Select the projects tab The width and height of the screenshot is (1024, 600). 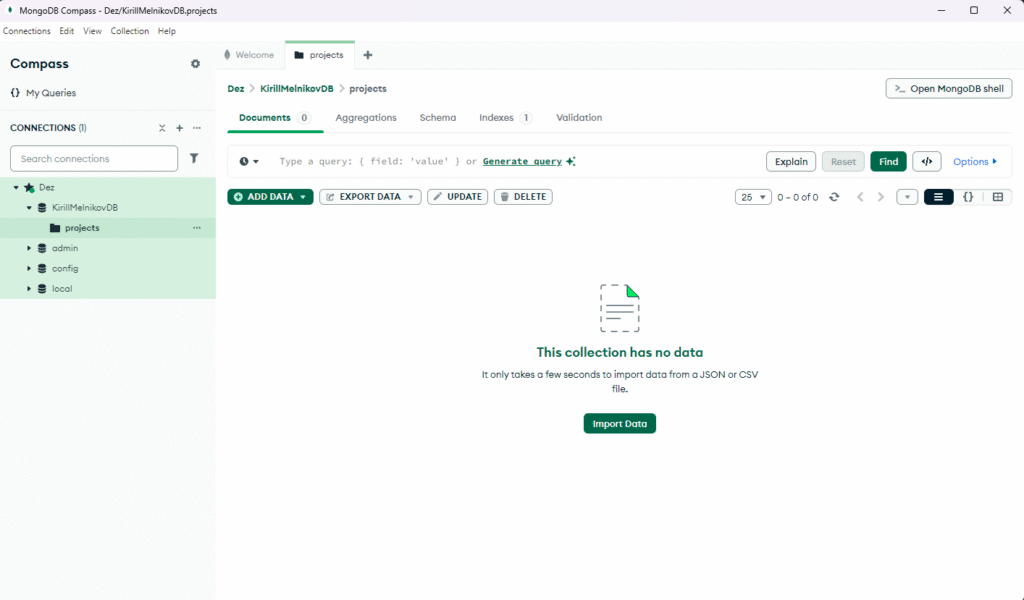(x=319, y=55)
